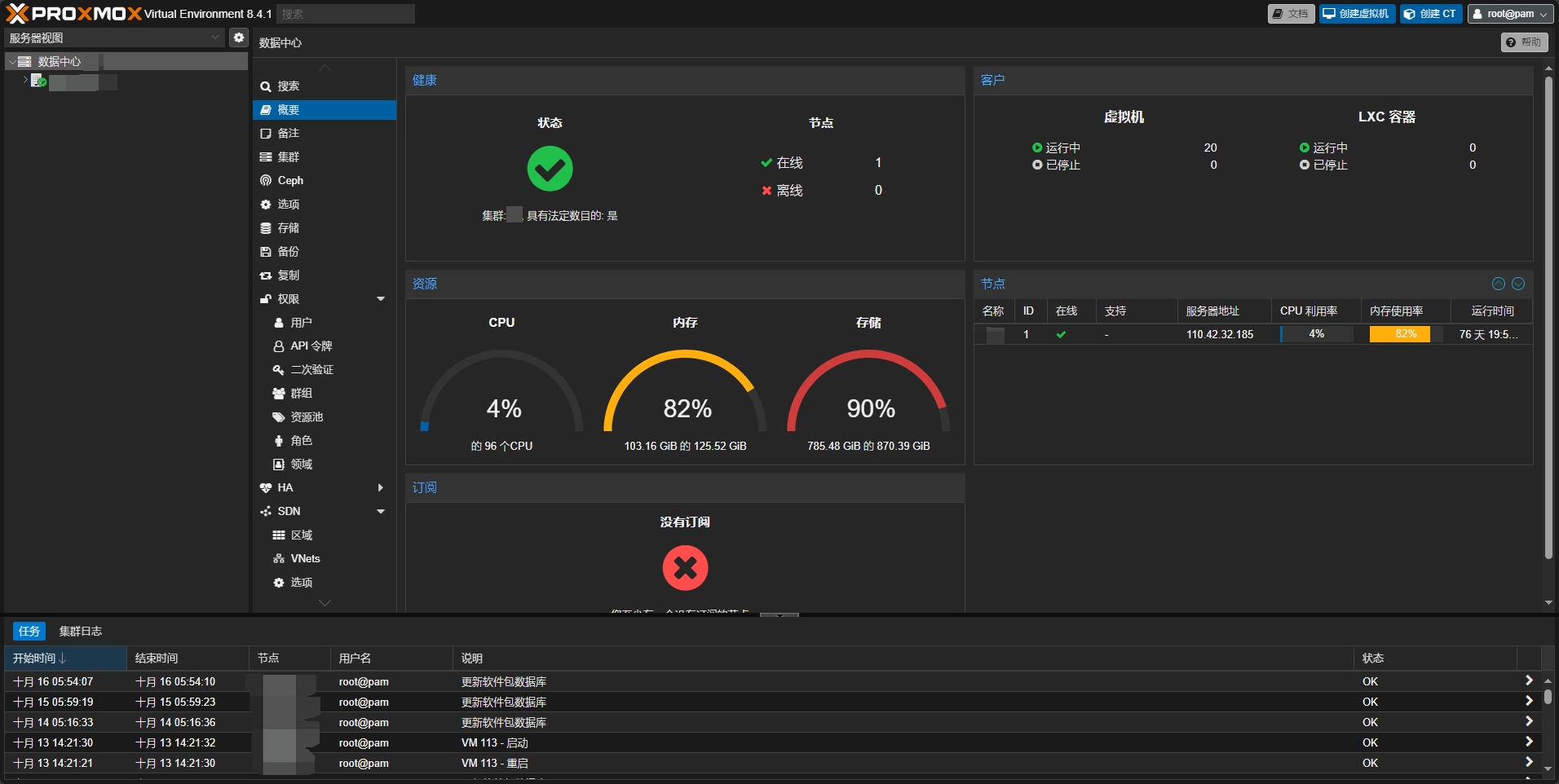Expand the HA submenu arrow
The image size is (1559, 784).
pos(380,488)
